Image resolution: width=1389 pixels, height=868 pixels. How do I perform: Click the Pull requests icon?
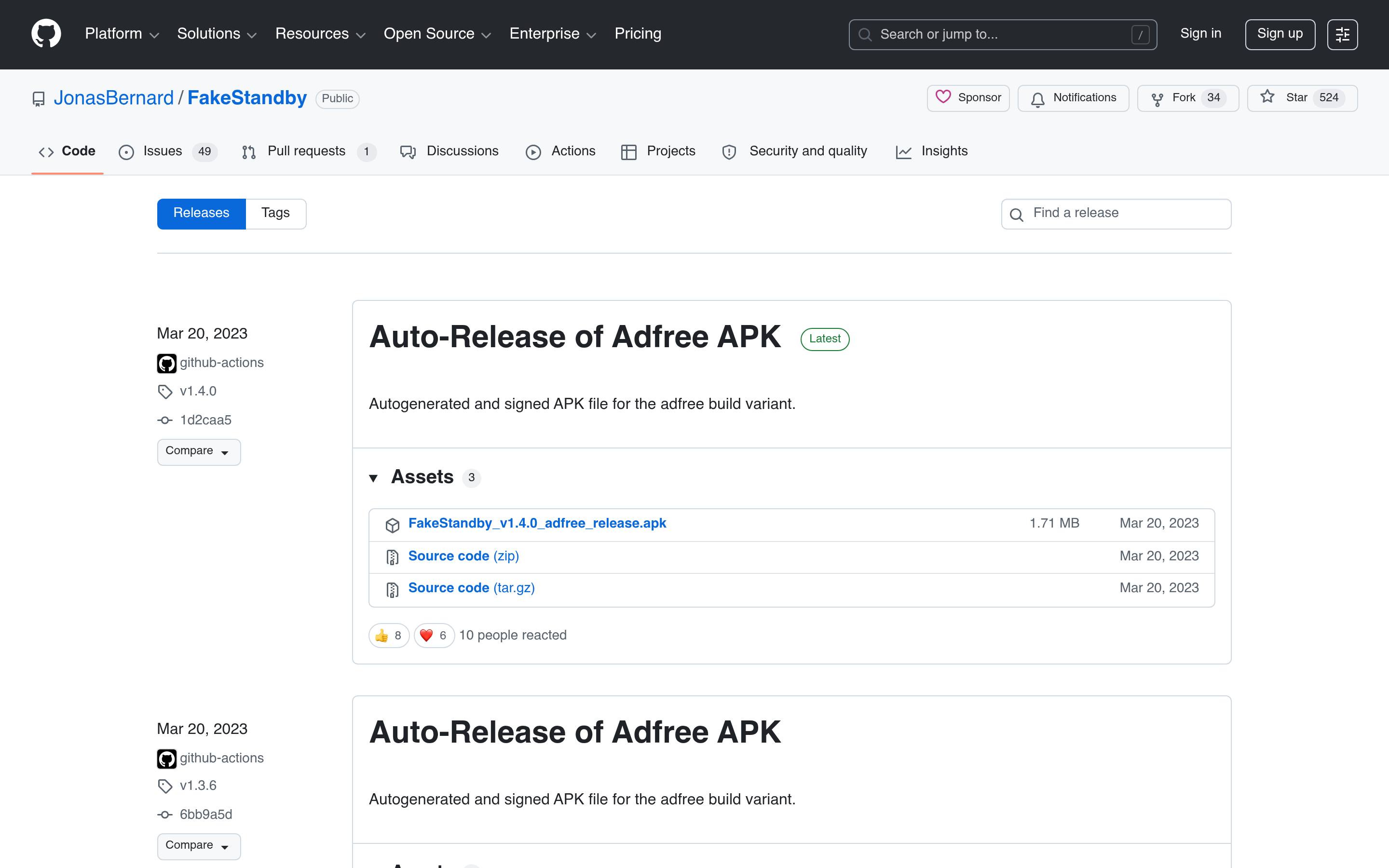[x=248, y=151]
